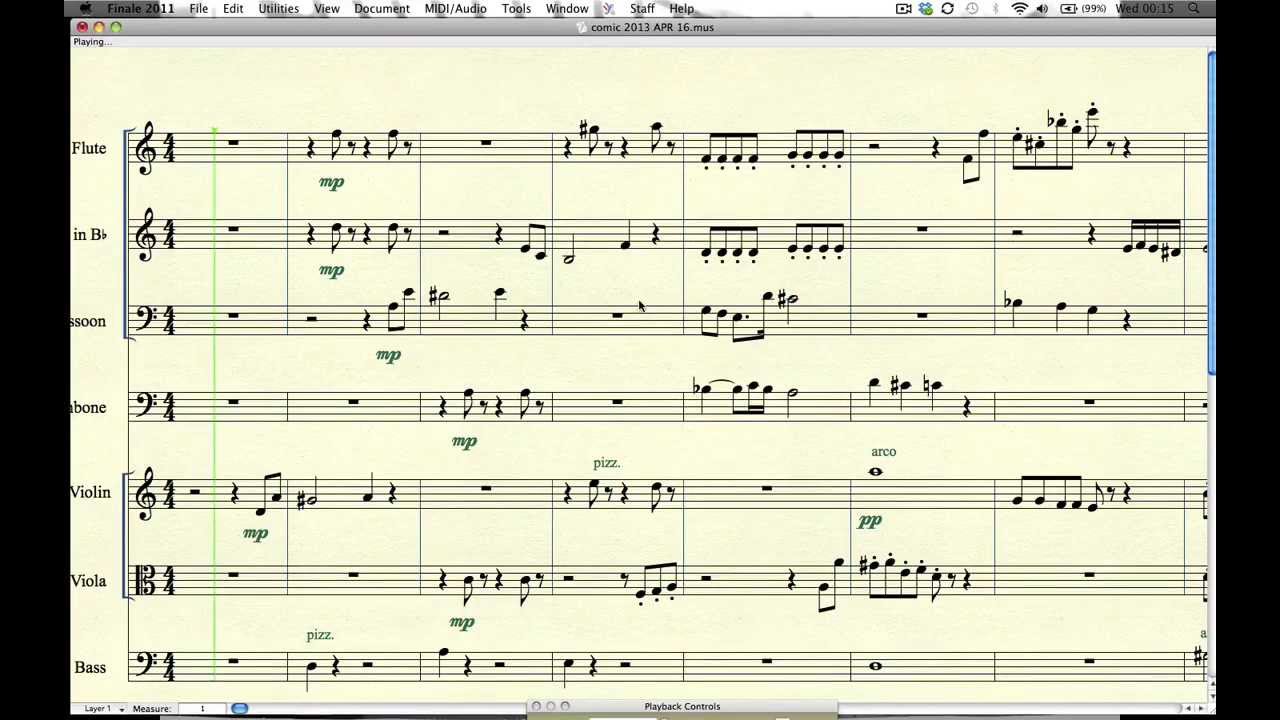Open the Utilities menu
The width and height of the screenshot is (1280, 720).
pos(279,9)
